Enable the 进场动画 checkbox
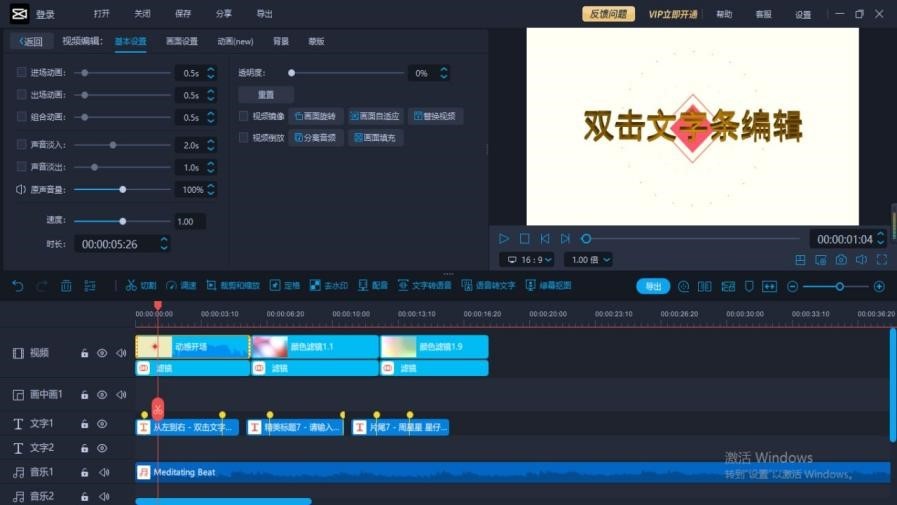The image size is (897, 505). click(x=22, y=73)
